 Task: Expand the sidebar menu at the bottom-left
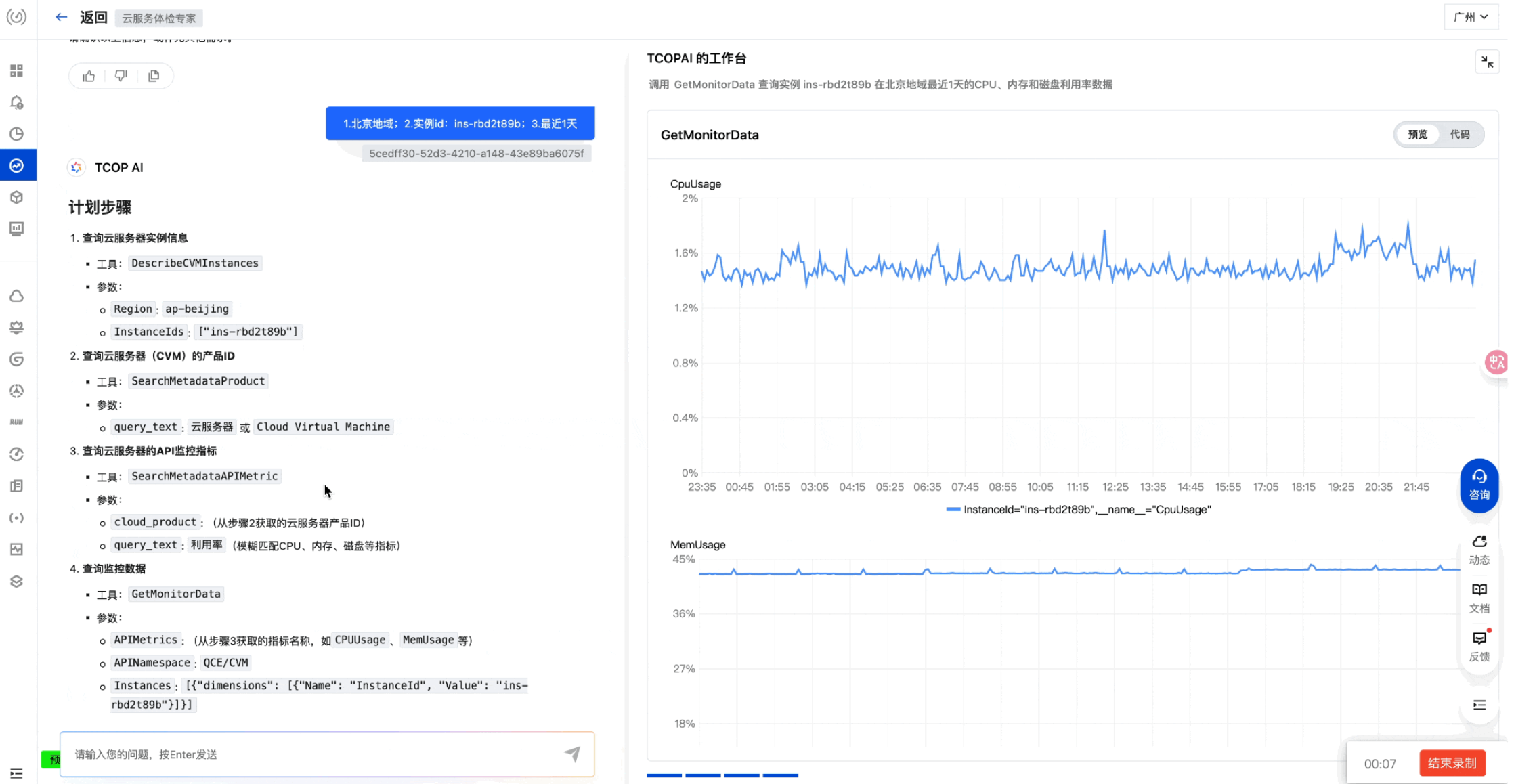(16, 773)
